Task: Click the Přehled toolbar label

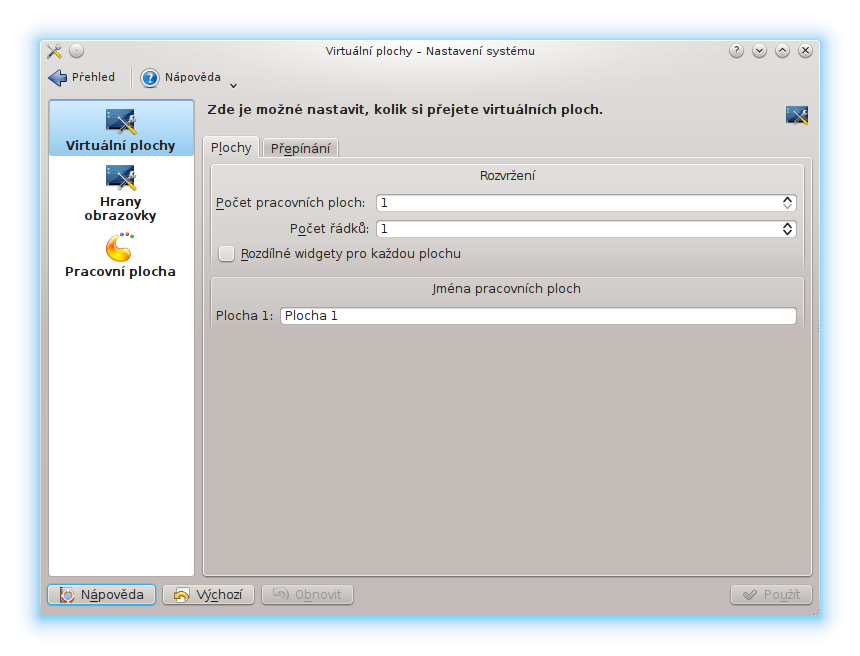Action: click(x=93, y=77)
